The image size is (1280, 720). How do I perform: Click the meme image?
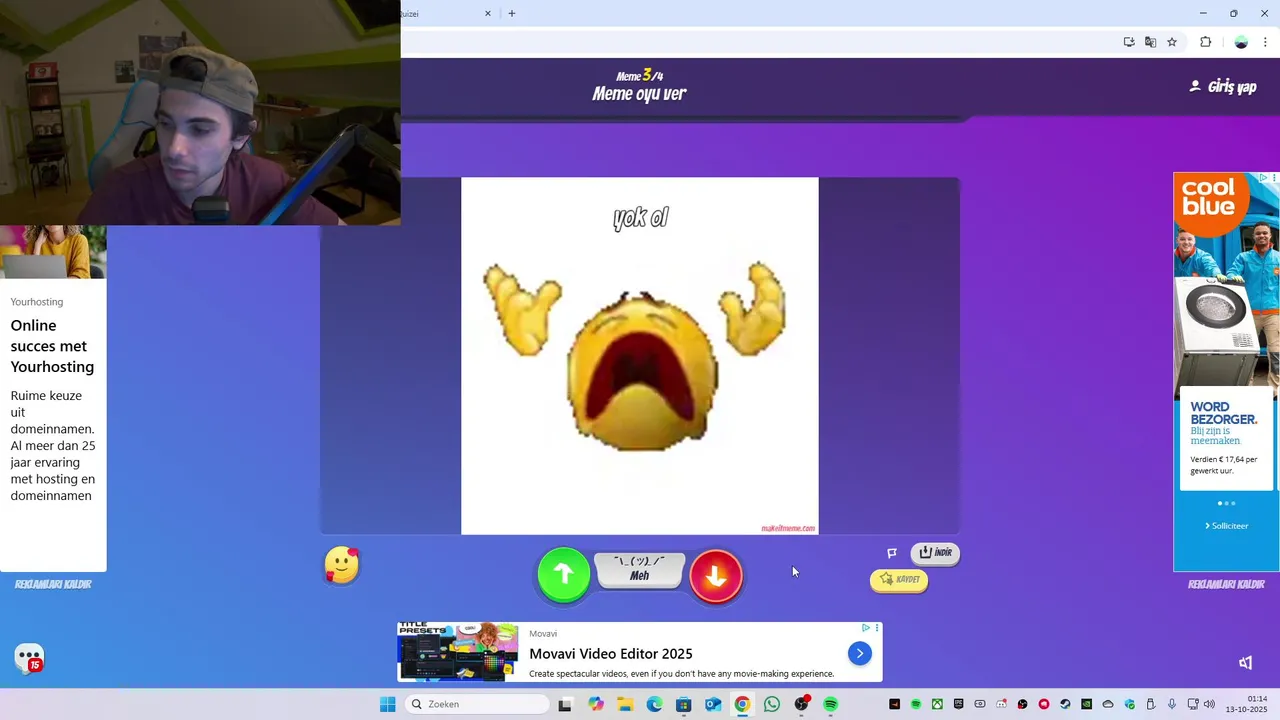[x=639, y=356]
